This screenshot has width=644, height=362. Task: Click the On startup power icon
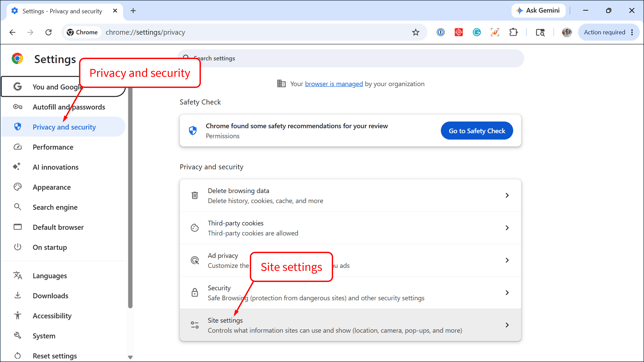[17, 247]
